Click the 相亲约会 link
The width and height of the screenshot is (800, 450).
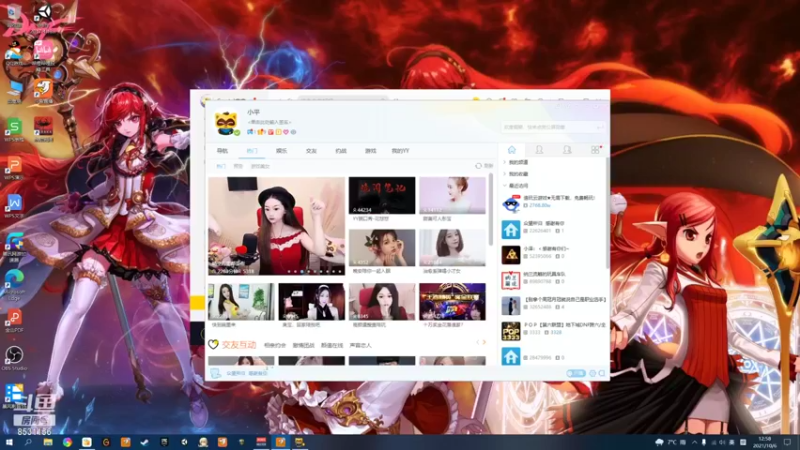tap(275, 345)
